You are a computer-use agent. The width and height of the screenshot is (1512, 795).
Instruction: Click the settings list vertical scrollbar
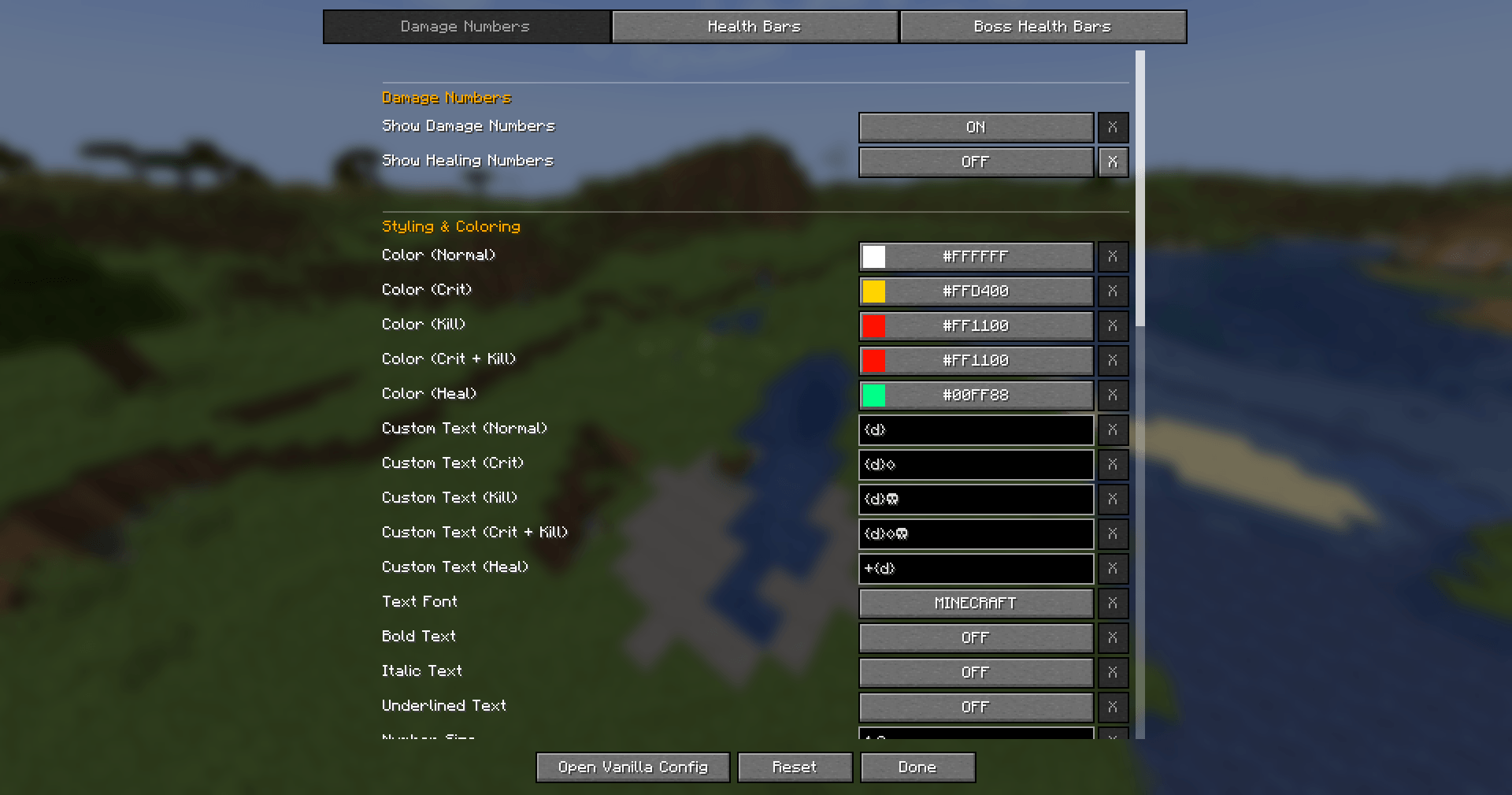(1140, 188)
